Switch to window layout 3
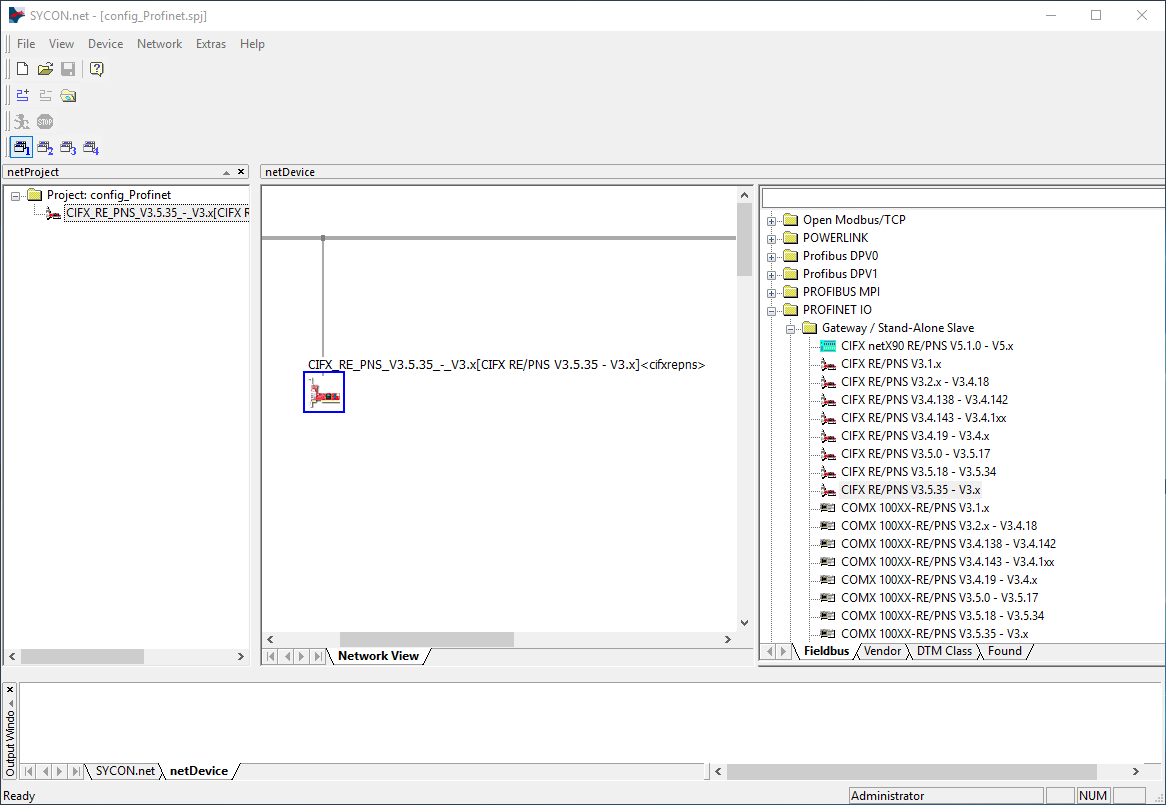Image resolution: width=1166 pixels, height=805 pixels. (x=68, y=148)
